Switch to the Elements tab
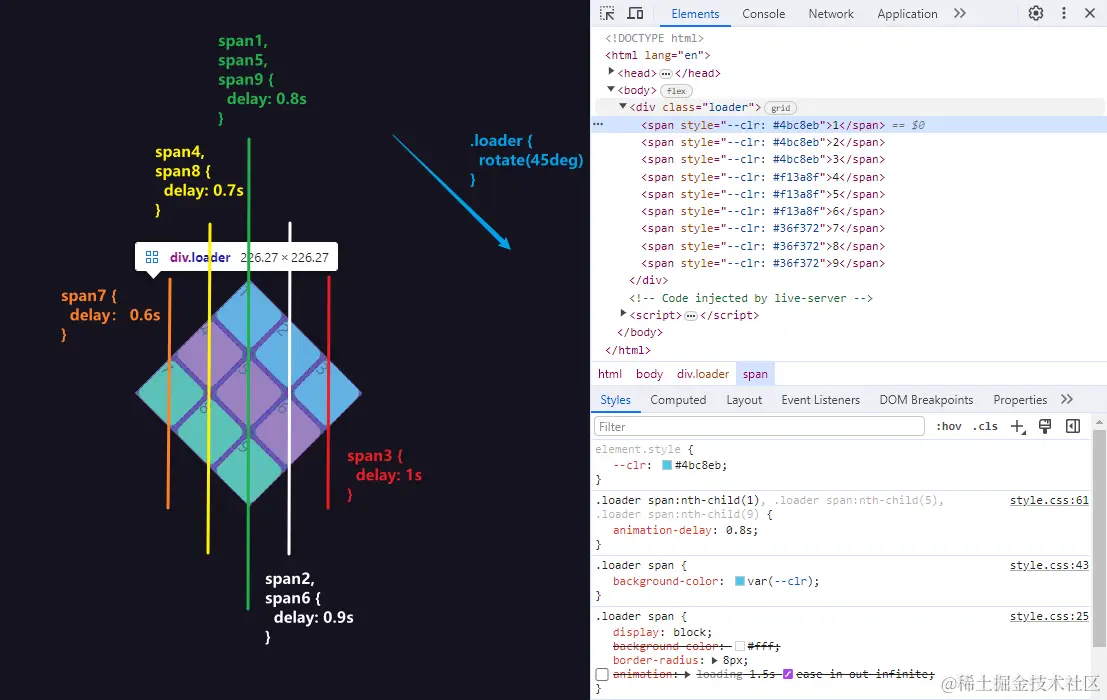The height and width of the screenshot is (700, 1107). tap(695, 14)
